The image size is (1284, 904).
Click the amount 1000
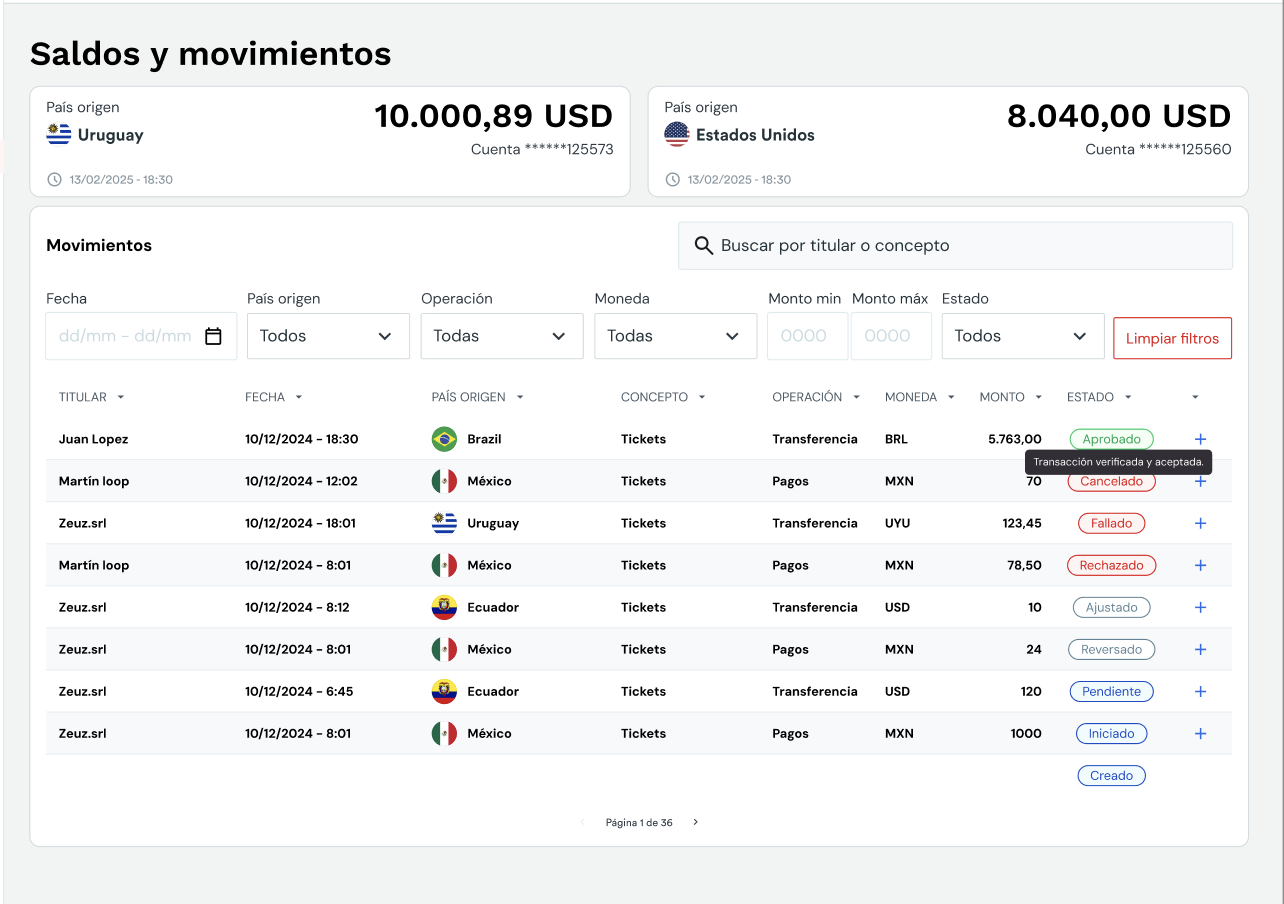pyautogui.click(x=1026, y=733)
